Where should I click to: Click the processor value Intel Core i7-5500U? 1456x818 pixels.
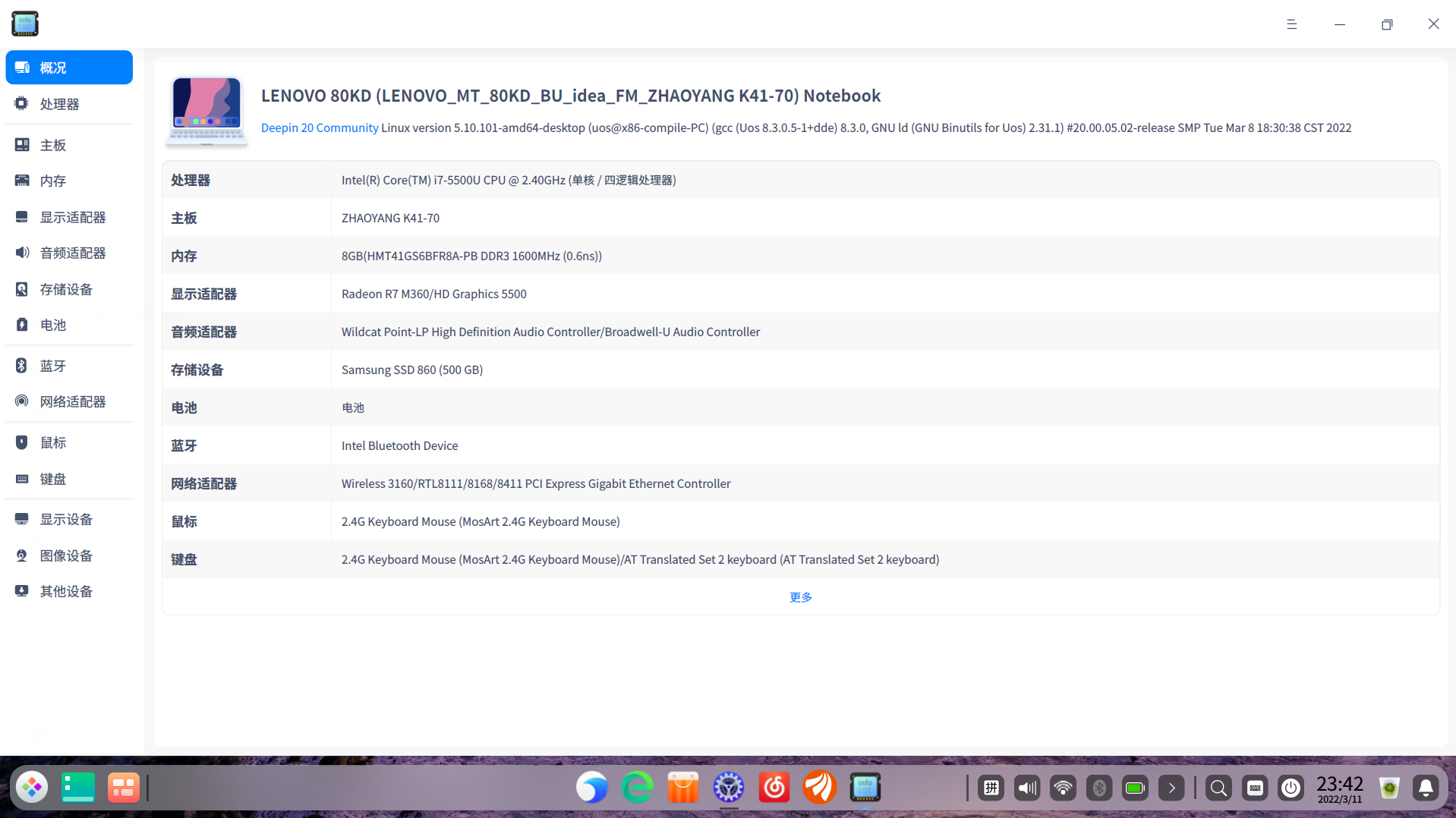[509, 180]
